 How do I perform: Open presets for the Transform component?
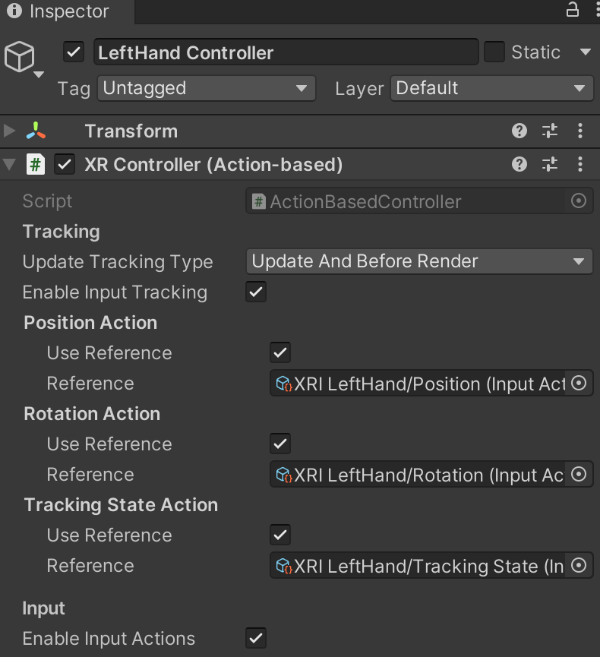pyautogui.click(x=550, y=131)
